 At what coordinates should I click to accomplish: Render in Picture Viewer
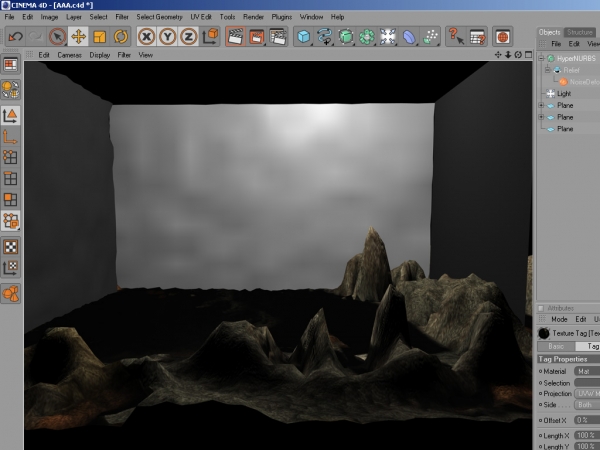(256, 37)
